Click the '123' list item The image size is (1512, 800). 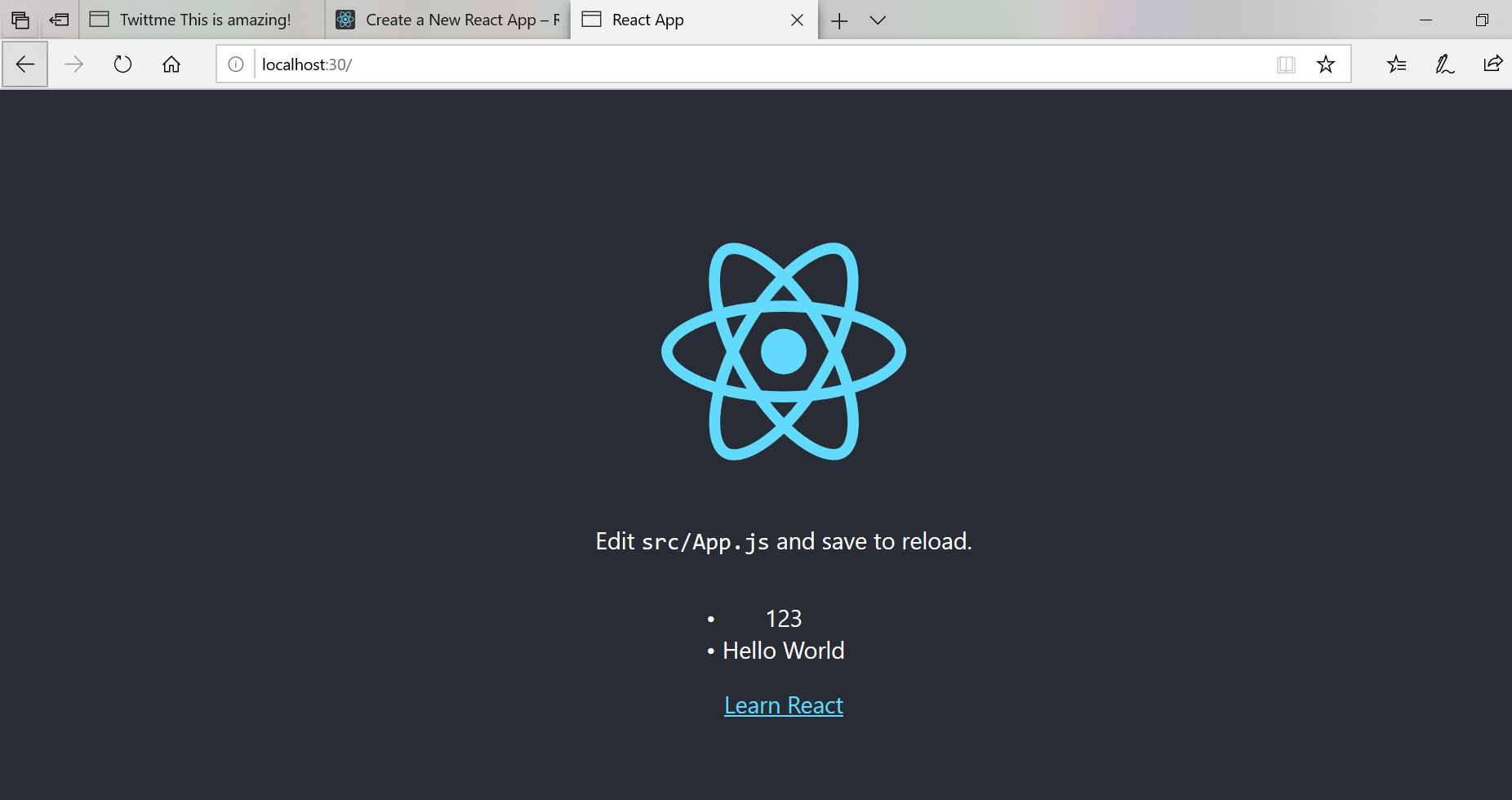(784, 619)
